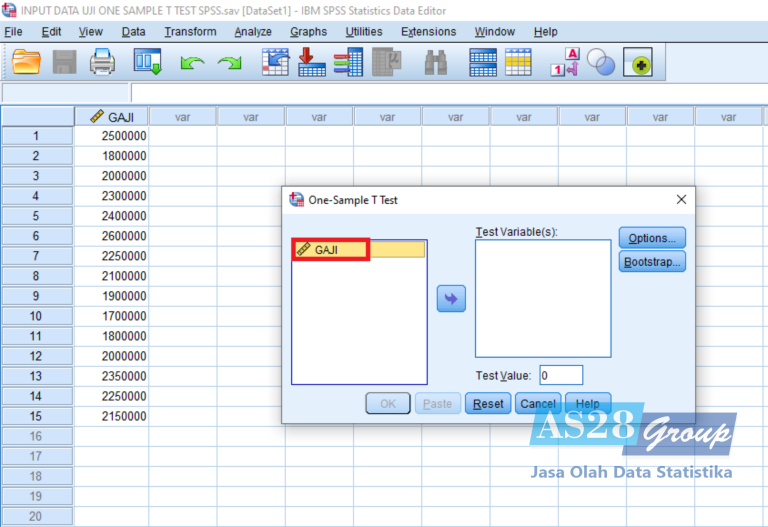Click the Print icon in toolbar

(x=103, y=64)
